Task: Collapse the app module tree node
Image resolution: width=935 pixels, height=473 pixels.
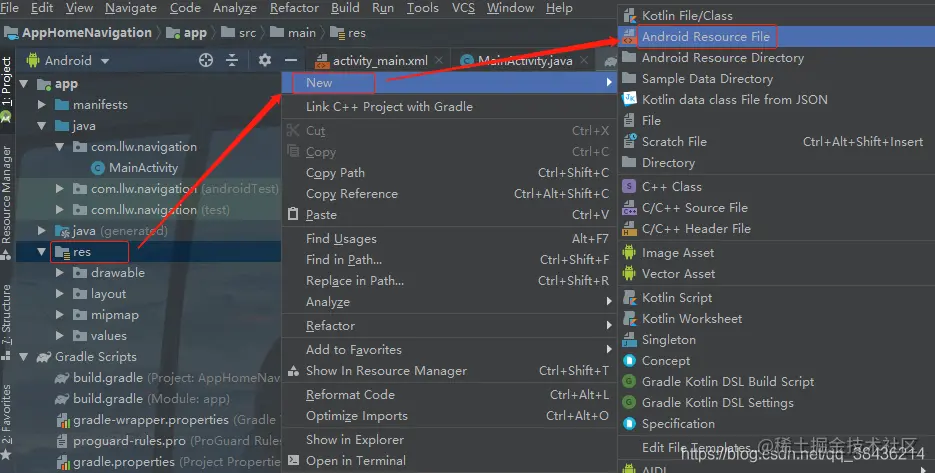Action: click(24, 84)
